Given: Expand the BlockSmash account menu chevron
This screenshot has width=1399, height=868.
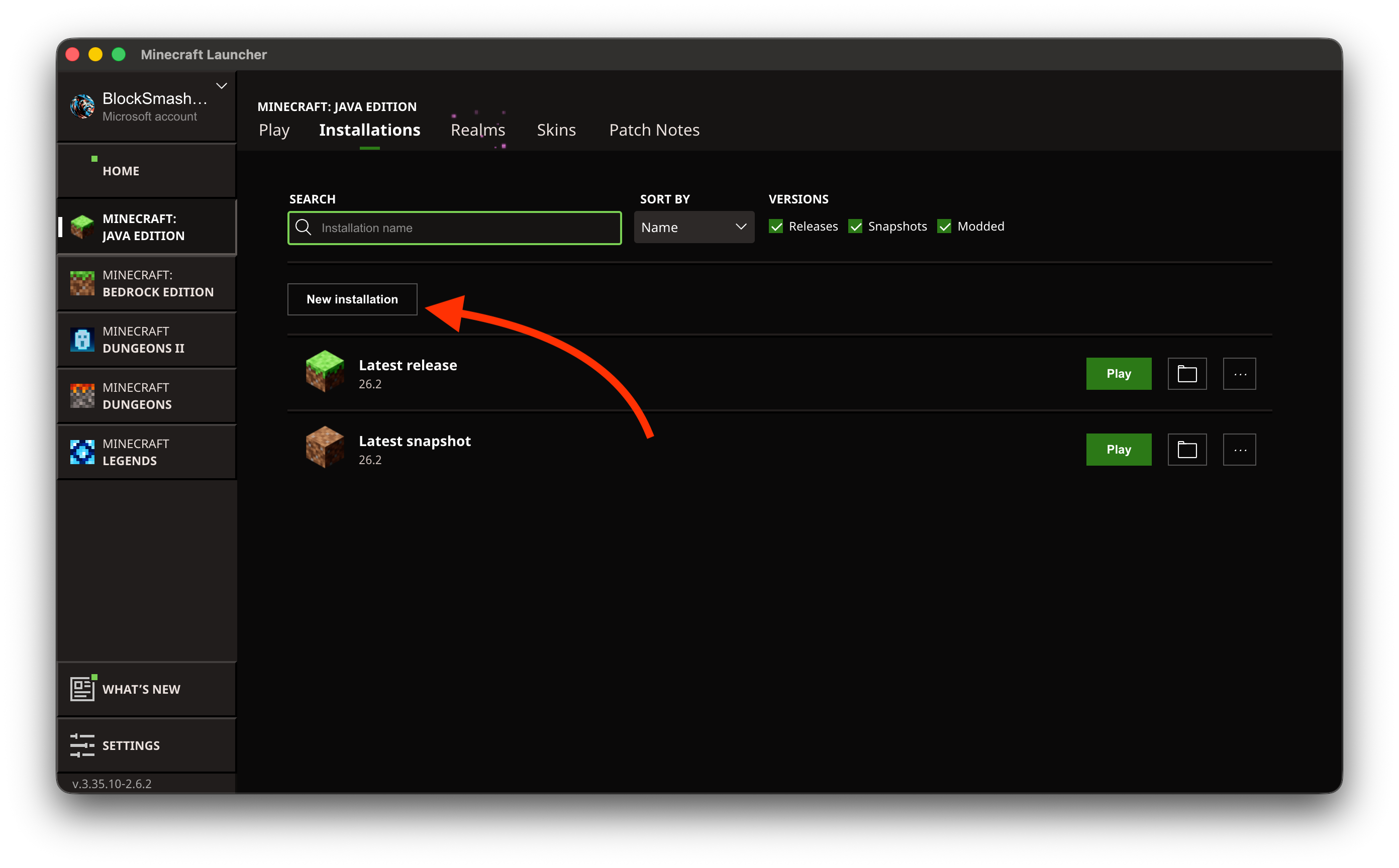Looking at the screenshot, I should tap(221, 86).
